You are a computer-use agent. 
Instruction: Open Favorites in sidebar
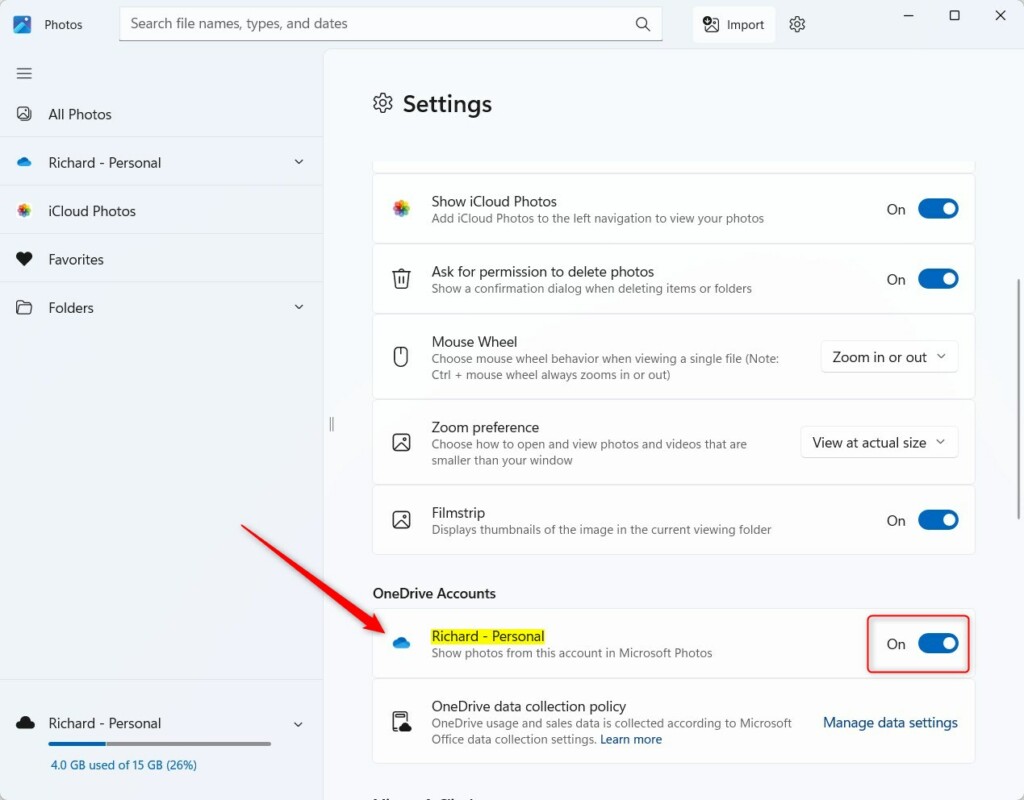pyautogui.click(x=161, y=259)
